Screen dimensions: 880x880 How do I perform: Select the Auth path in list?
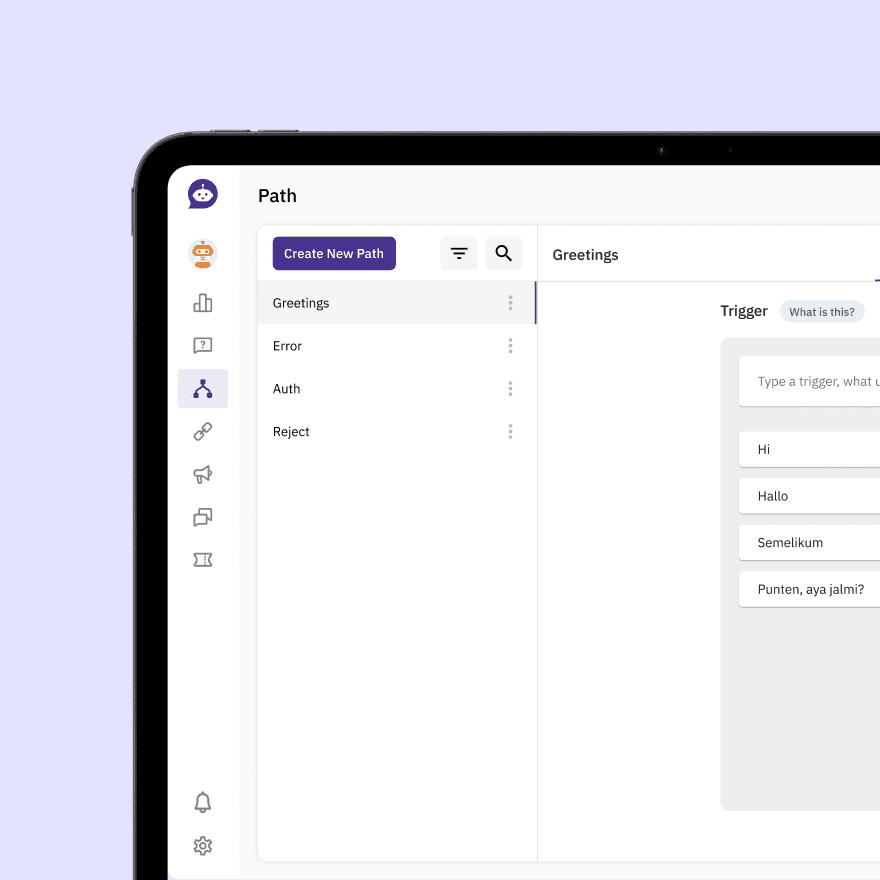pos(397,388)
